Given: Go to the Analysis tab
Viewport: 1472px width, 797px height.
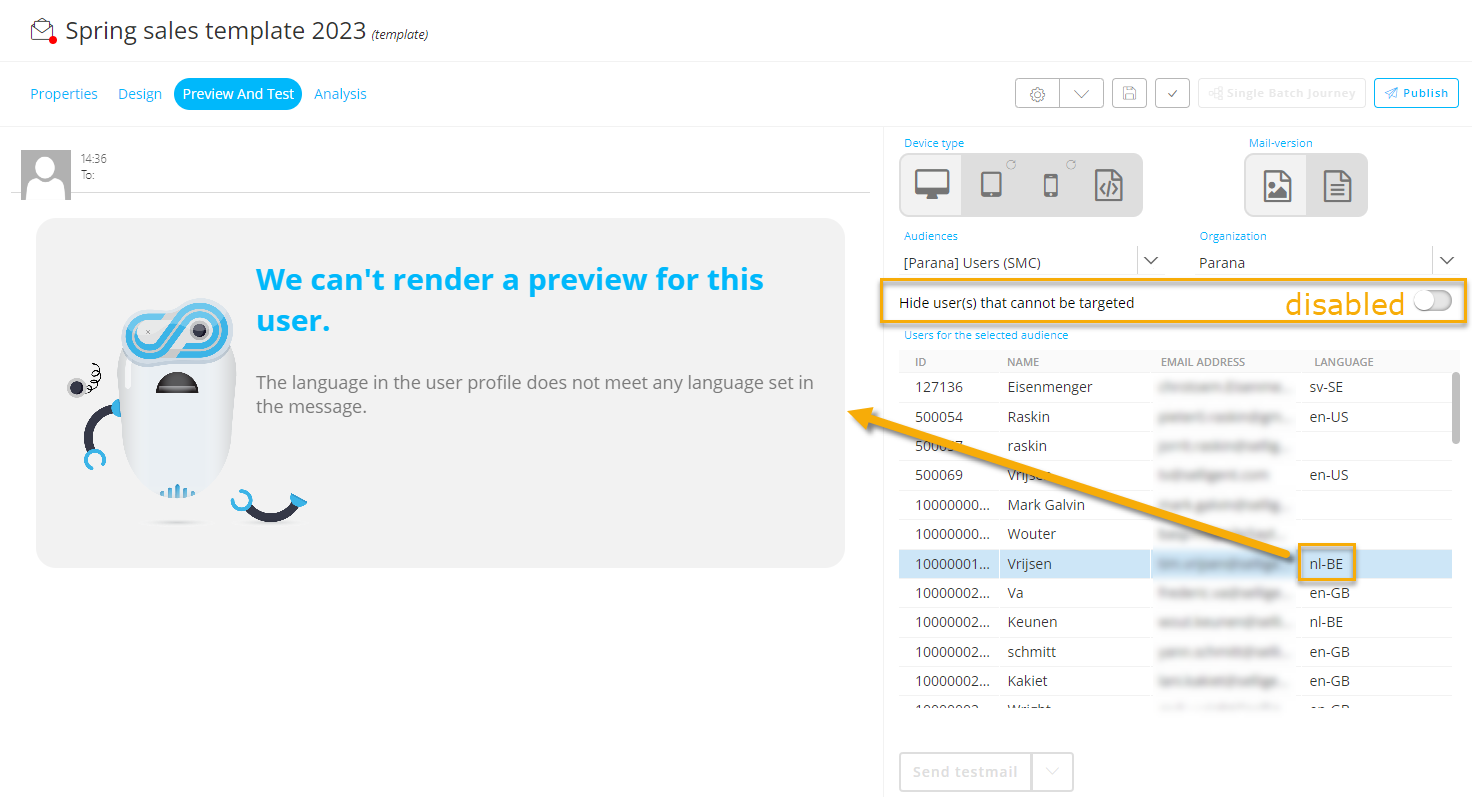Looking at the screenshot, I should click(340, 94).
